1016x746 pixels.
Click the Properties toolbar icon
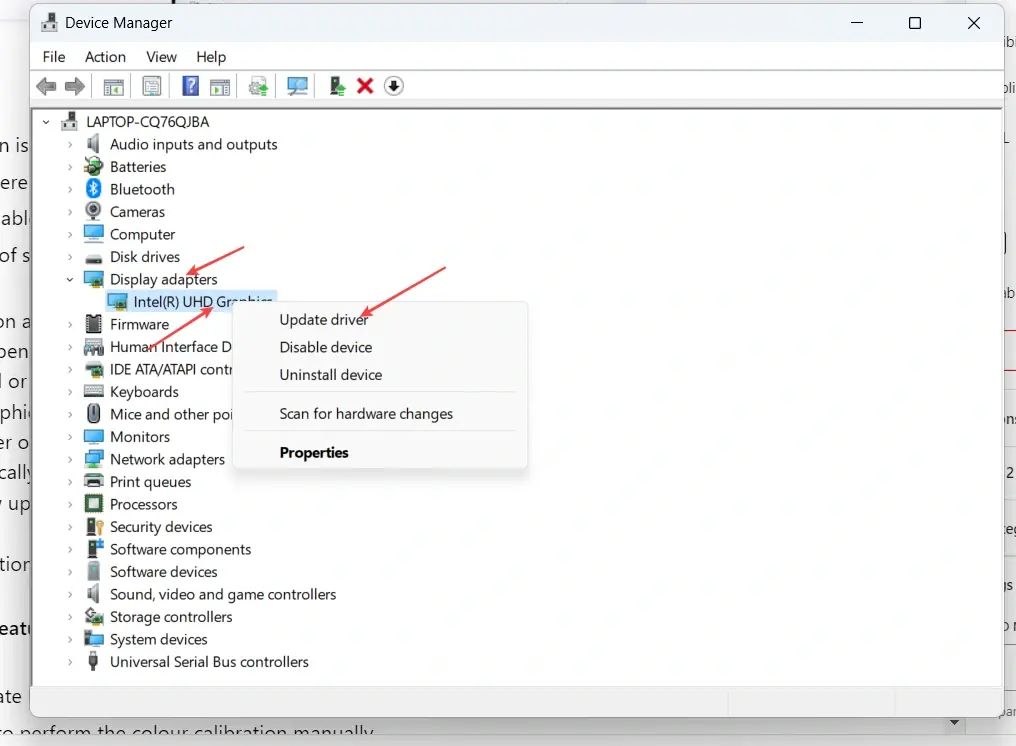[x=152, y=86]
